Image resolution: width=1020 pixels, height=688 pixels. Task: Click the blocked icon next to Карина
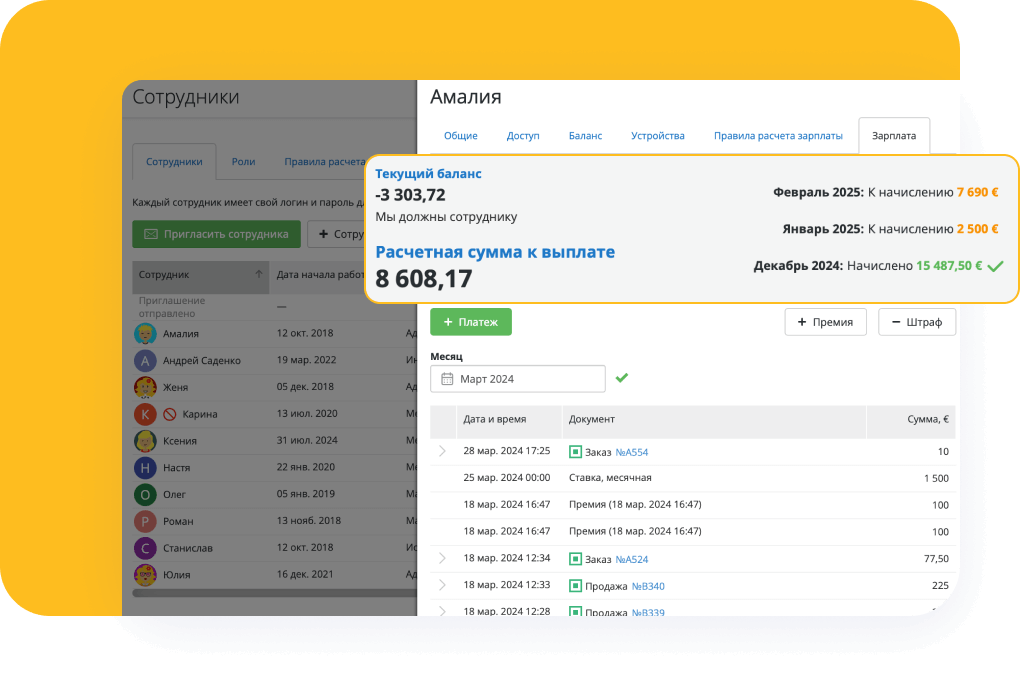[169, 414]
